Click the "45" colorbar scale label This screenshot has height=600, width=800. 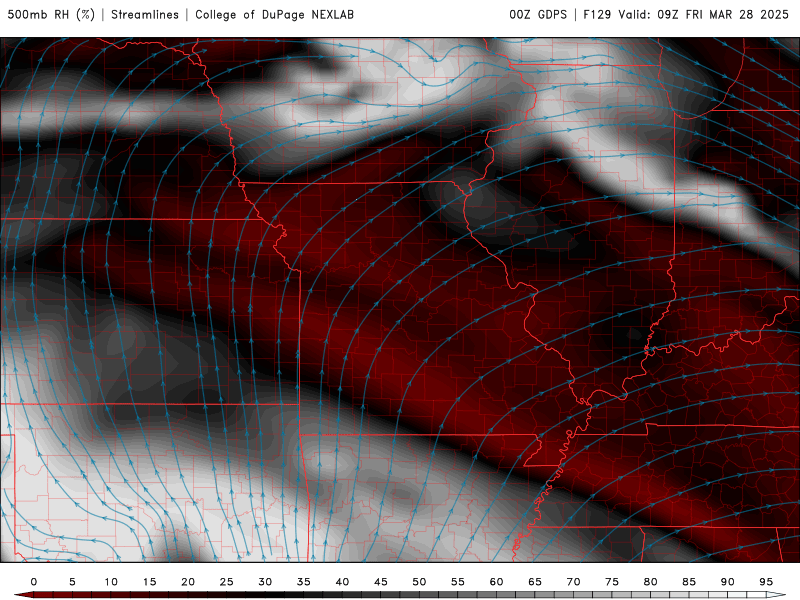[x=381, y=582]
